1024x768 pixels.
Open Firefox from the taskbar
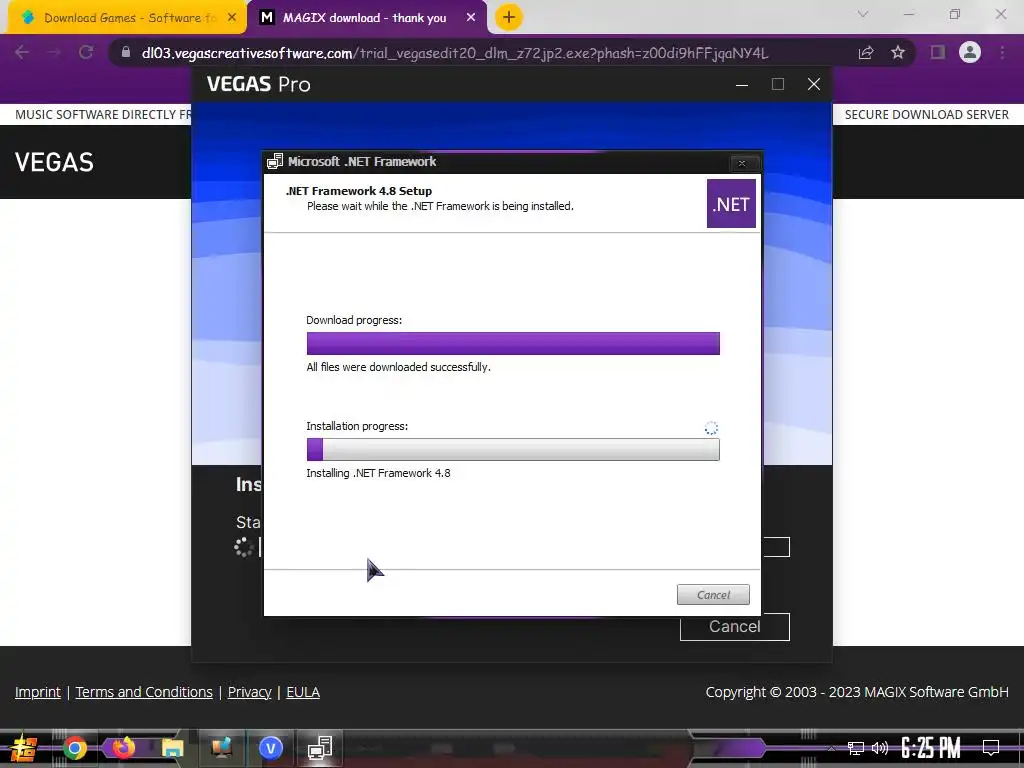(123, 747)
